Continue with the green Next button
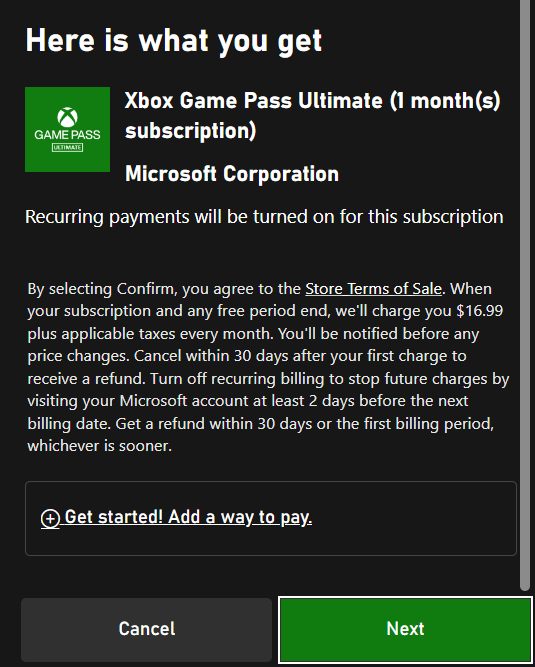Viewport: 535px width, 667px height. pos(405,630)
